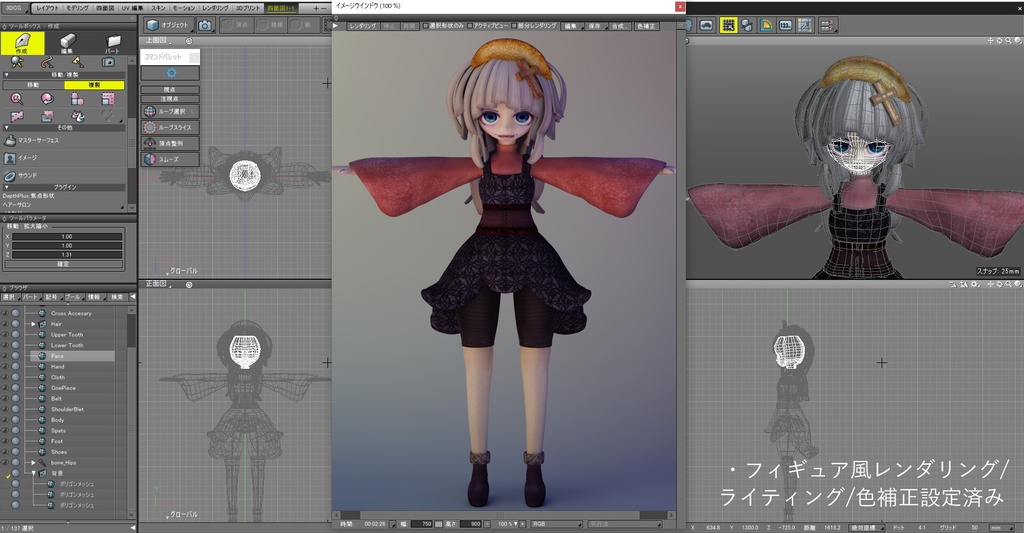Expand the Hair node in the browser tree
The image size is (1024, 533).
[34, 324]
